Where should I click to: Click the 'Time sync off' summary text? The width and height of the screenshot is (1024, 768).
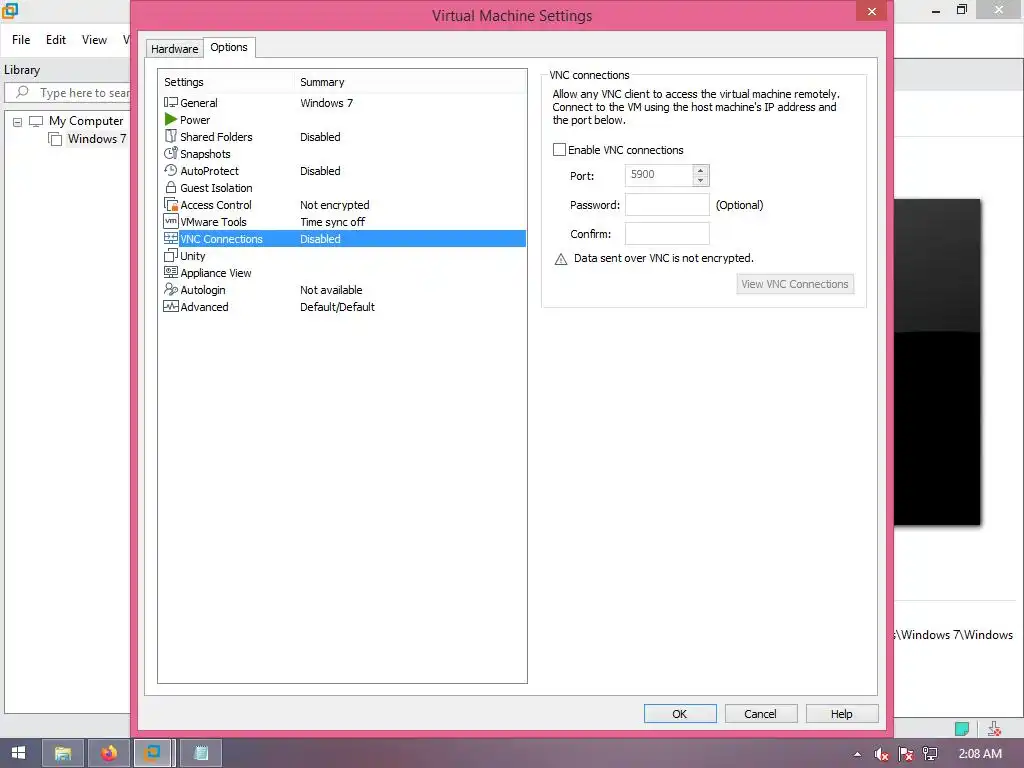(332, 222)
